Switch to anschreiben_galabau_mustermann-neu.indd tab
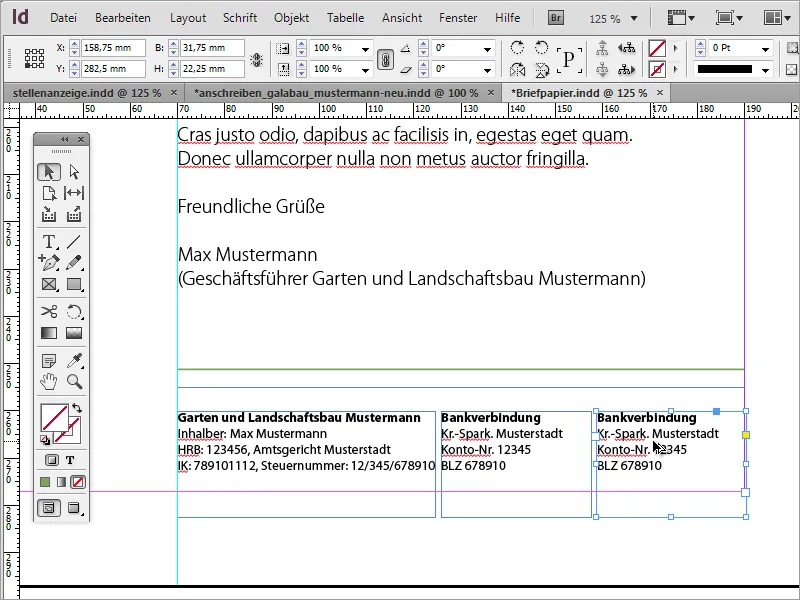 tap(336, 93)
